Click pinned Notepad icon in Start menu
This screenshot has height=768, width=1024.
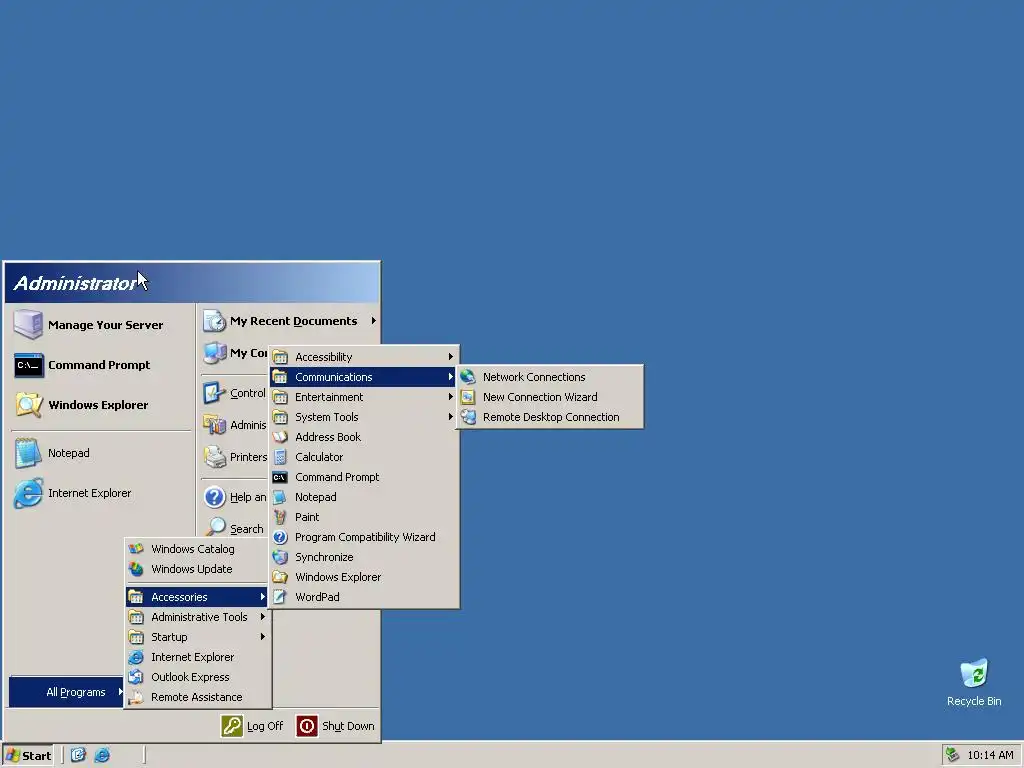click(27, 453)
